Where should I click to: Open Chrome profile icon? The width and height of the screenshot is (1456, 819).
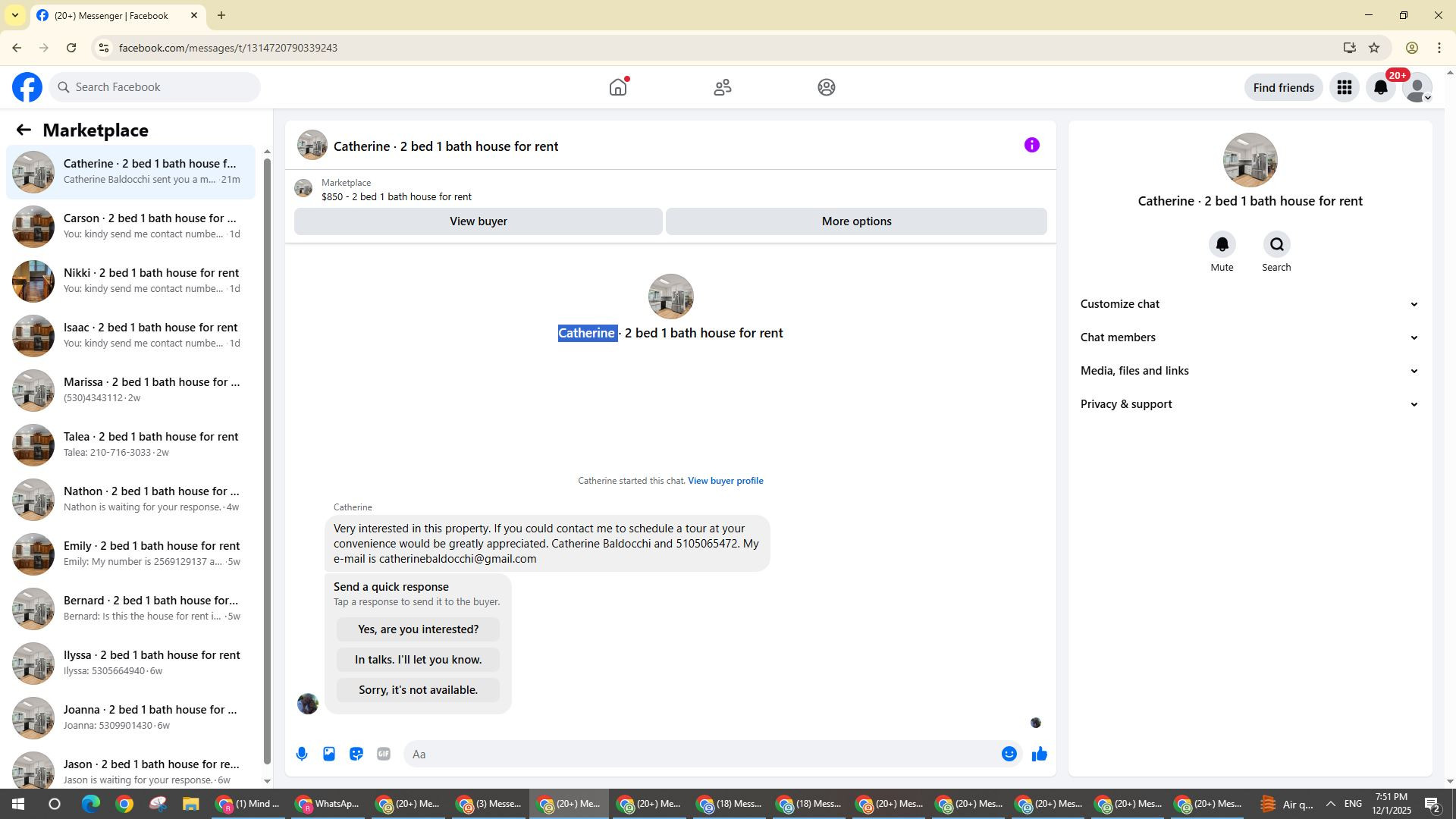(1411, 48)
